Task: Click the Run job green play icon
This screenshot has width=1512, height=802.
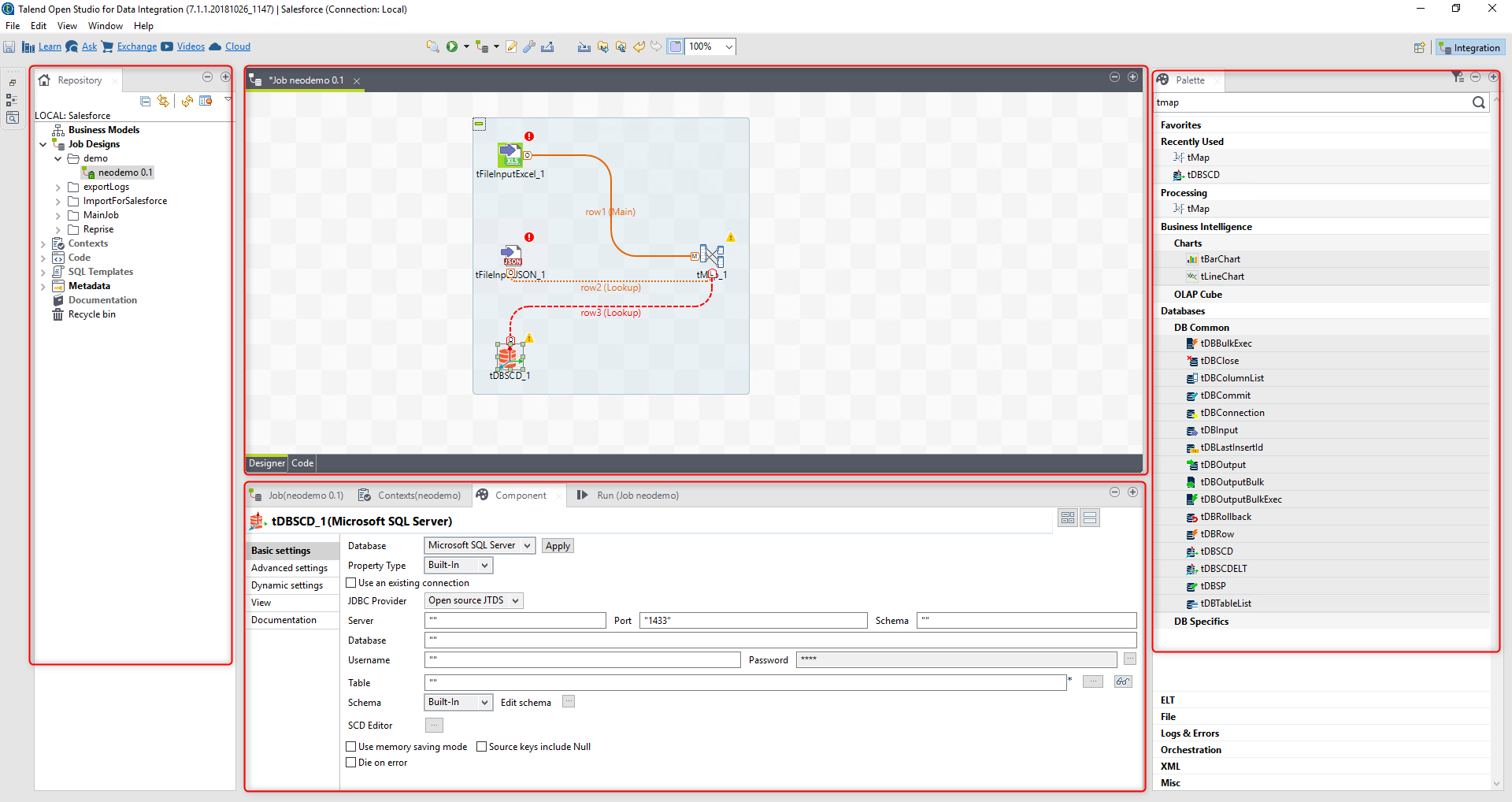Action: [452, 46]
